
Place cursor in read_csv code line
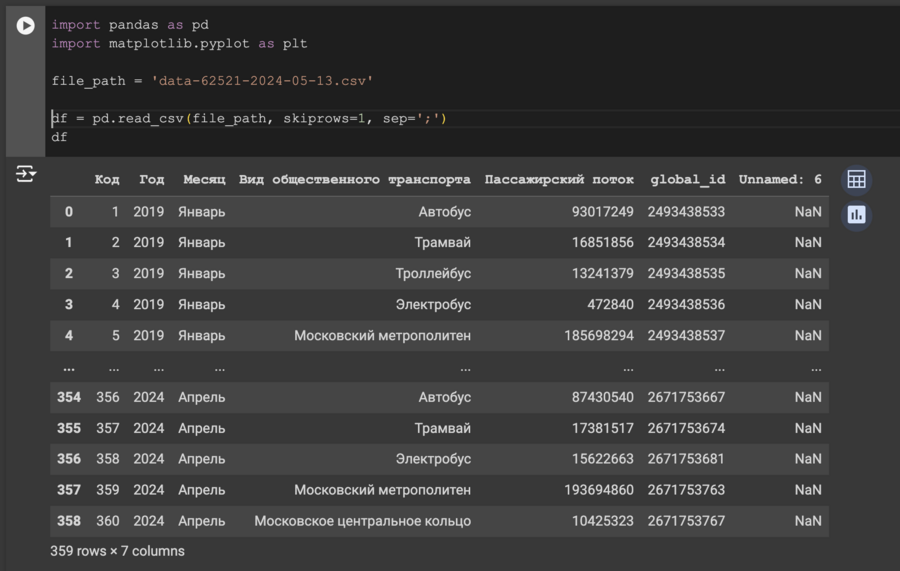[x=250, y=119]
